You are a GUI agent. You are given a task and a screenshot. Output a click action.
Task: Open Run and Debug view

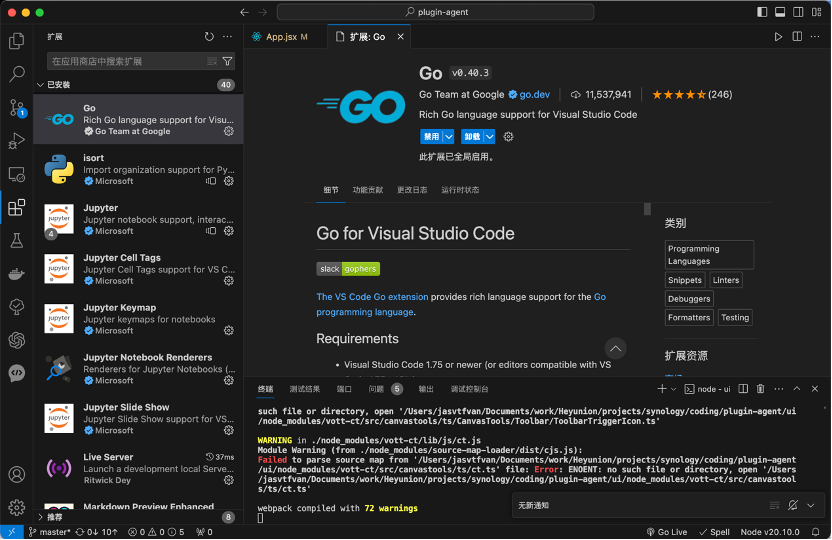(16, 141)
